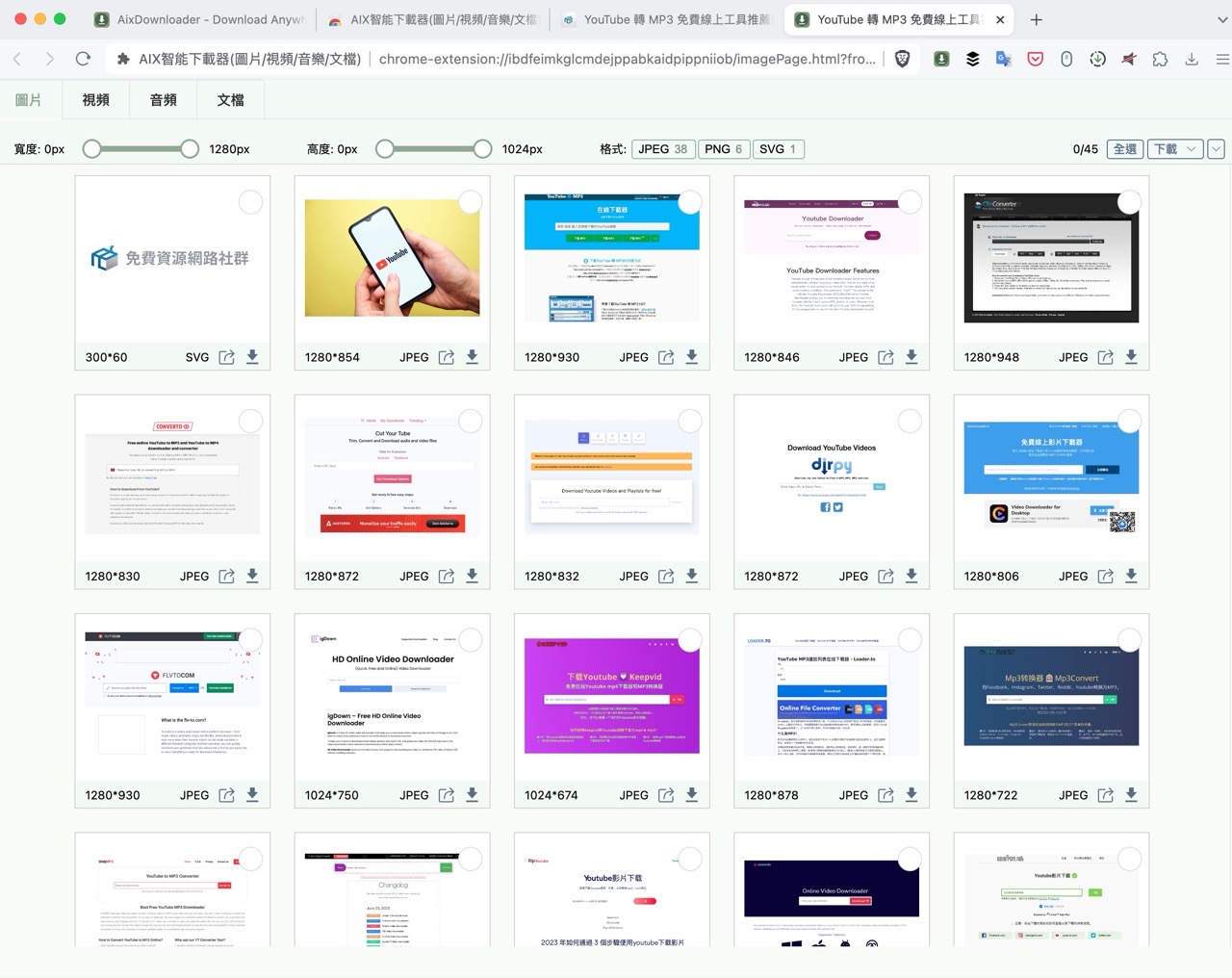1232x978 pixels.
Task: Download the 300*60 SVG image
Action: [x=252, y=357]
